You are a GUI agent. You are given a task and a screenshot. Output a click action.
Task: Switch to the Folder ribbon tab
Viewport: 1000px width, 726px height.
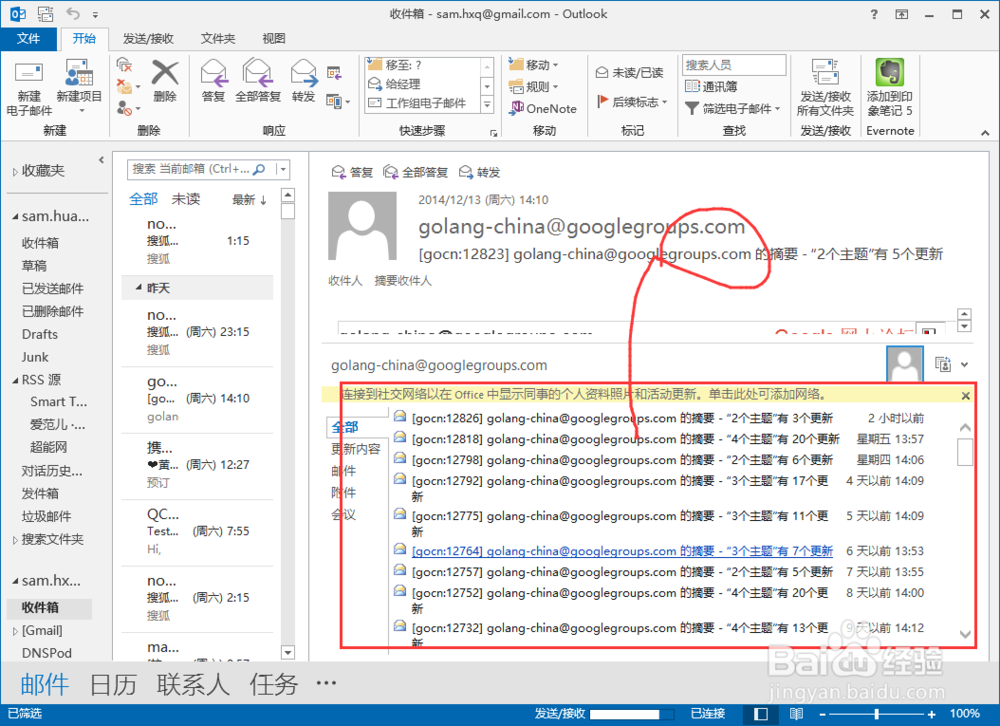[217, 39]
